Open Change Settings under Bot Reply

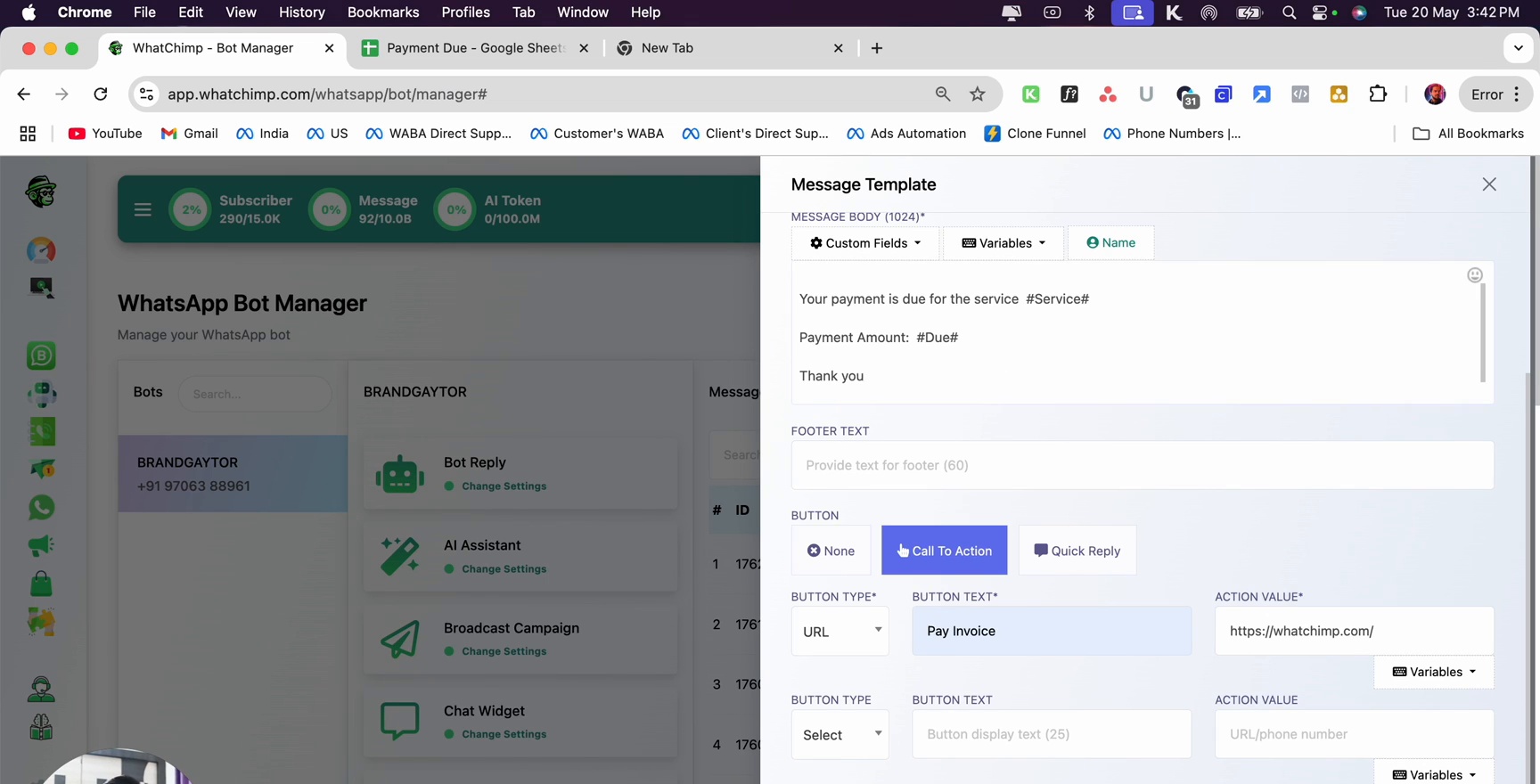pos(504,486)
